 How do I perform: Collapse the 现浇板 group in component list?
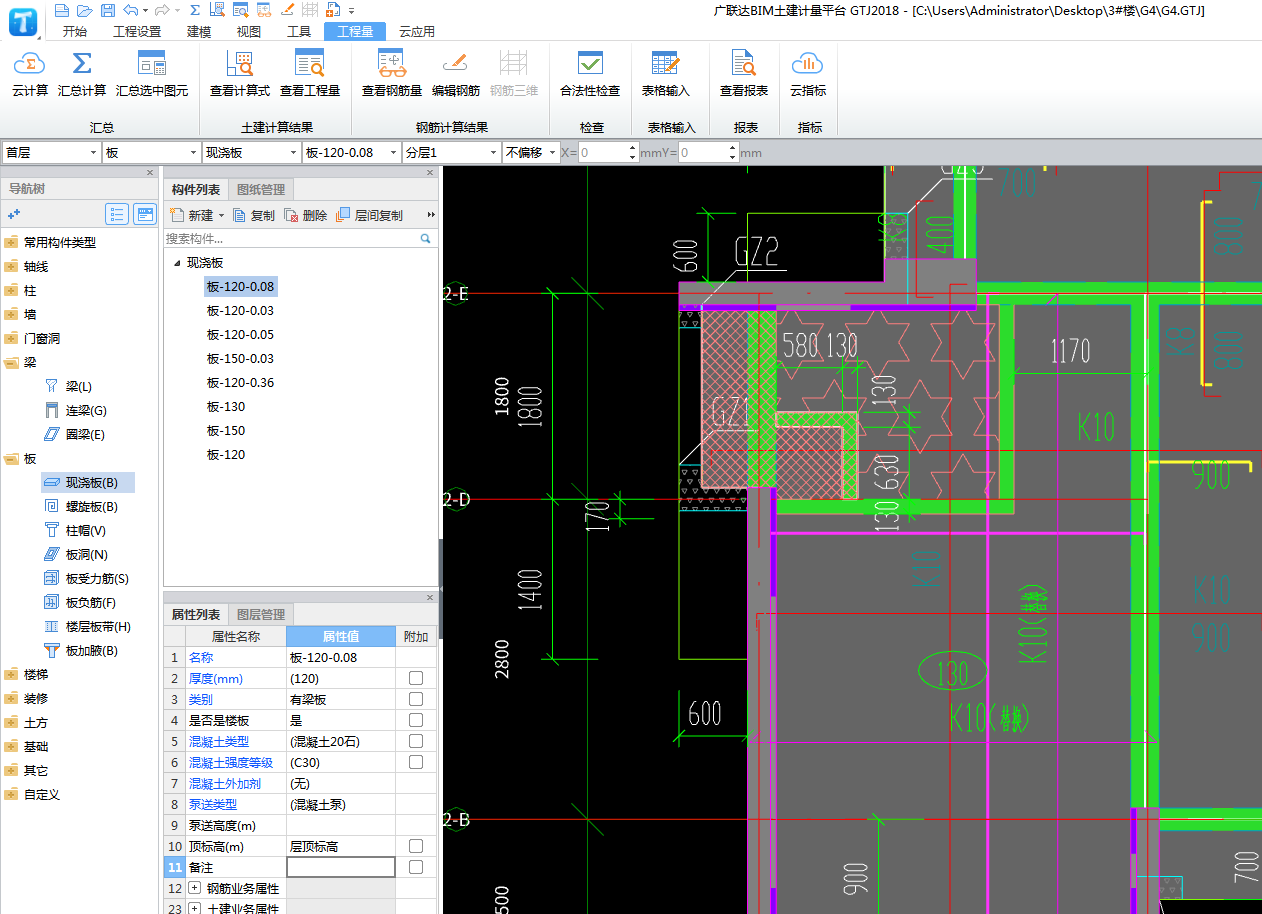tap(177, 263)
